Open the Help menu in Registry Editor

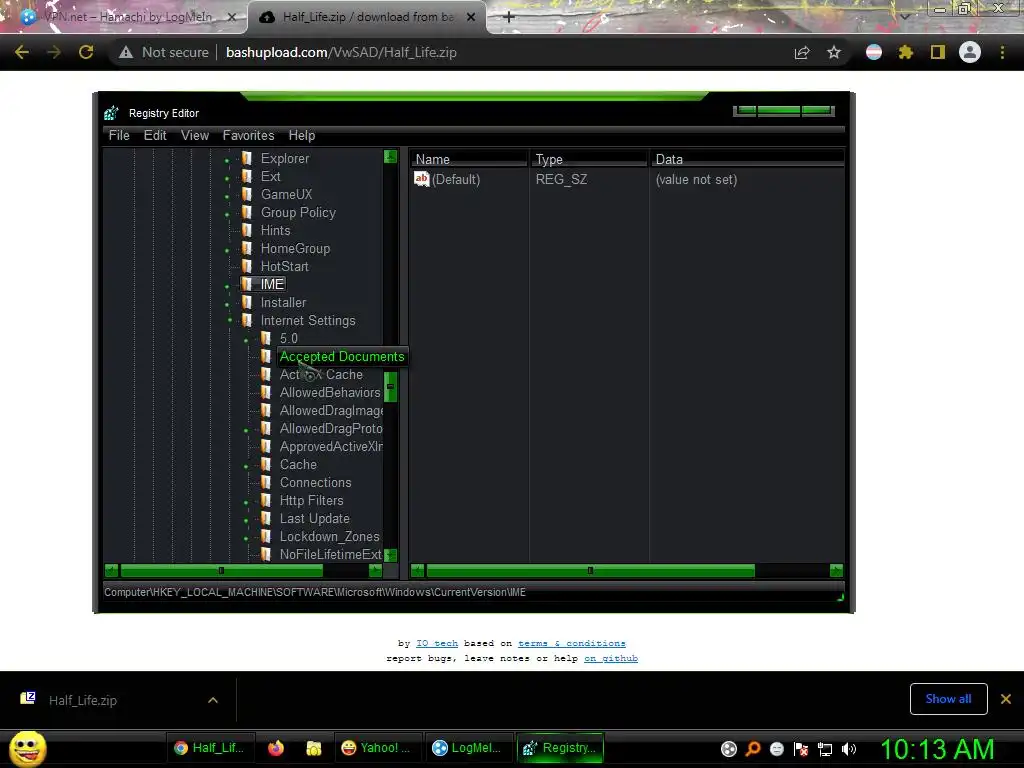(x=302, y=135)
